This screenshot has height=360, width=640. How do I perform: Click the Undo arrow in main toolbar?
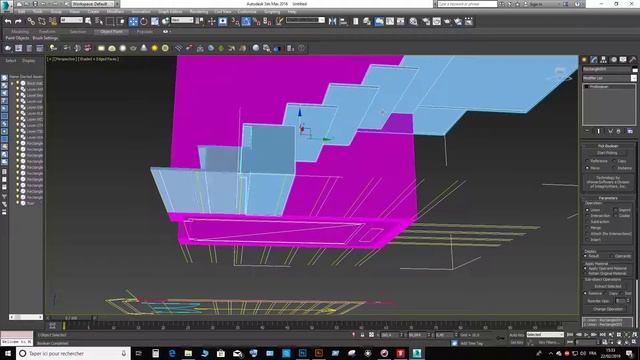click(x=8, y=21)
